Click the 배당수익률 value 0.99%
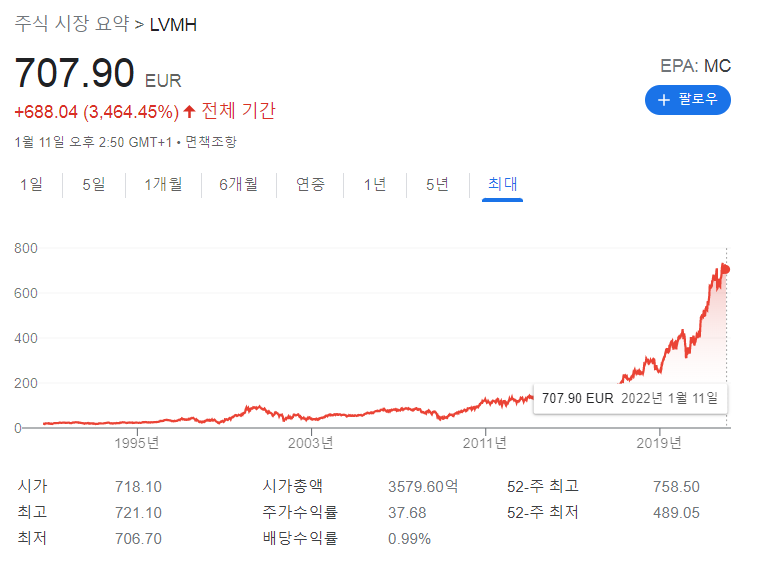 [409, 539]
